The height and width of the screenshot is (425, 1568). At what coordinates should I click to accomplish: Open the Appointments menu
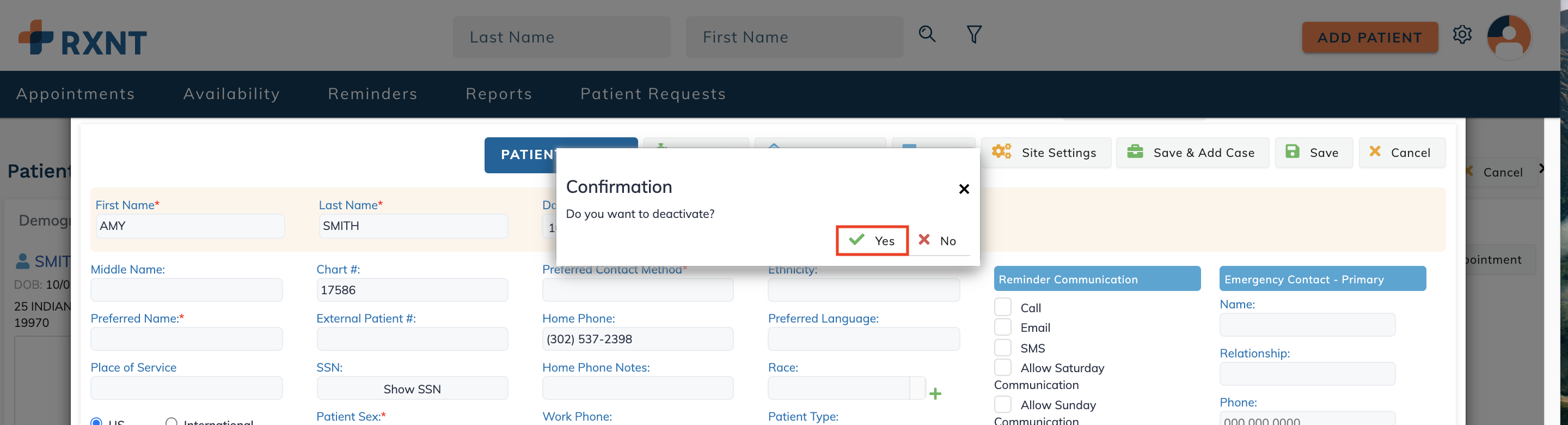(76, 94)
